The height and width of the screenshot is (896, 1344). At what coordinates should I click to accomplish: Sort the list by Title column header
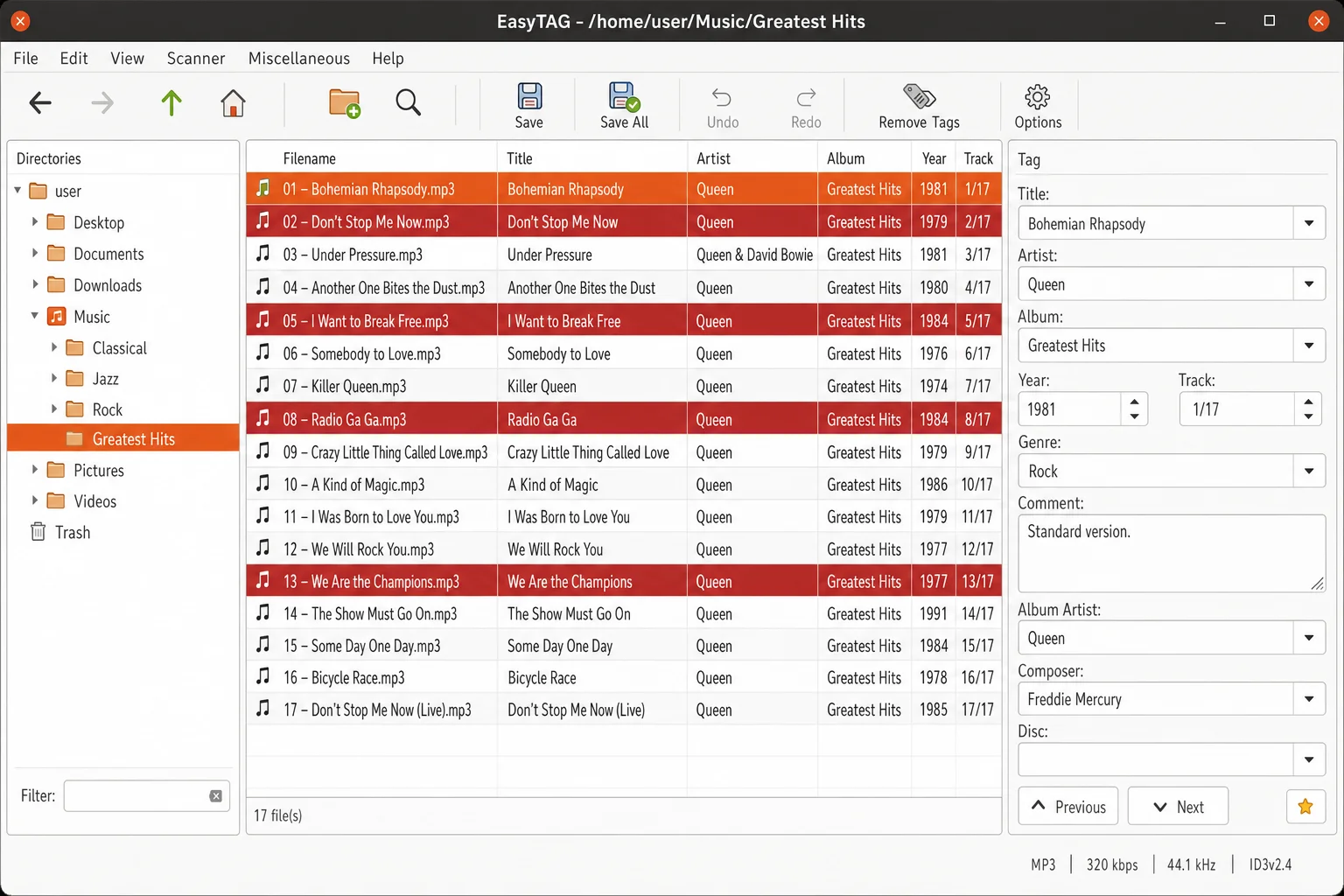[592, 158]
